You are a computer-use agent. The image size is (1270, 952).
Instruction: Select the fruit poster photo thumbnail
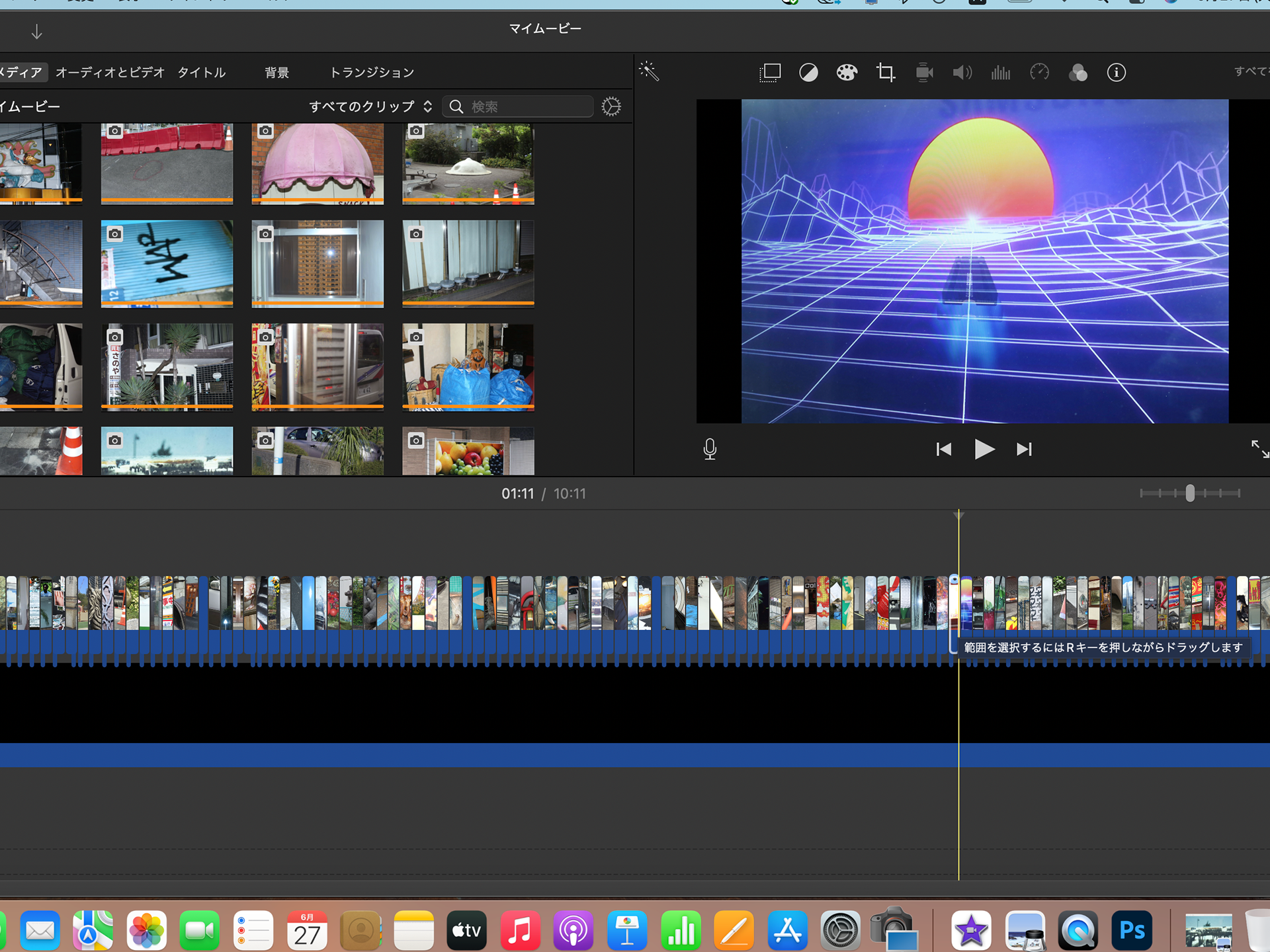(x=468, y=451)
